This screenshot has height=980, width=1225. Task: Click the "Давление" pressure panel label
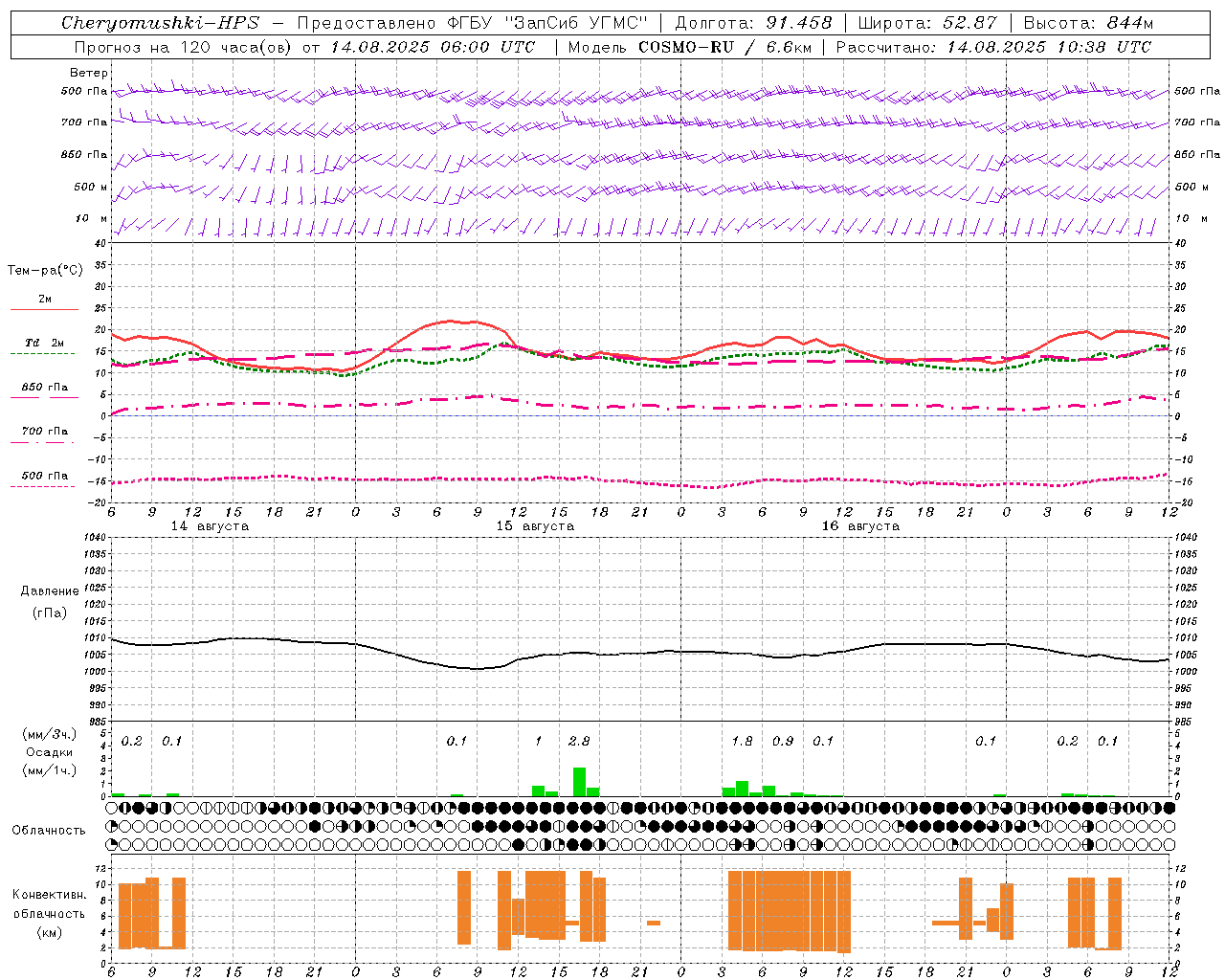click(50, 590)
